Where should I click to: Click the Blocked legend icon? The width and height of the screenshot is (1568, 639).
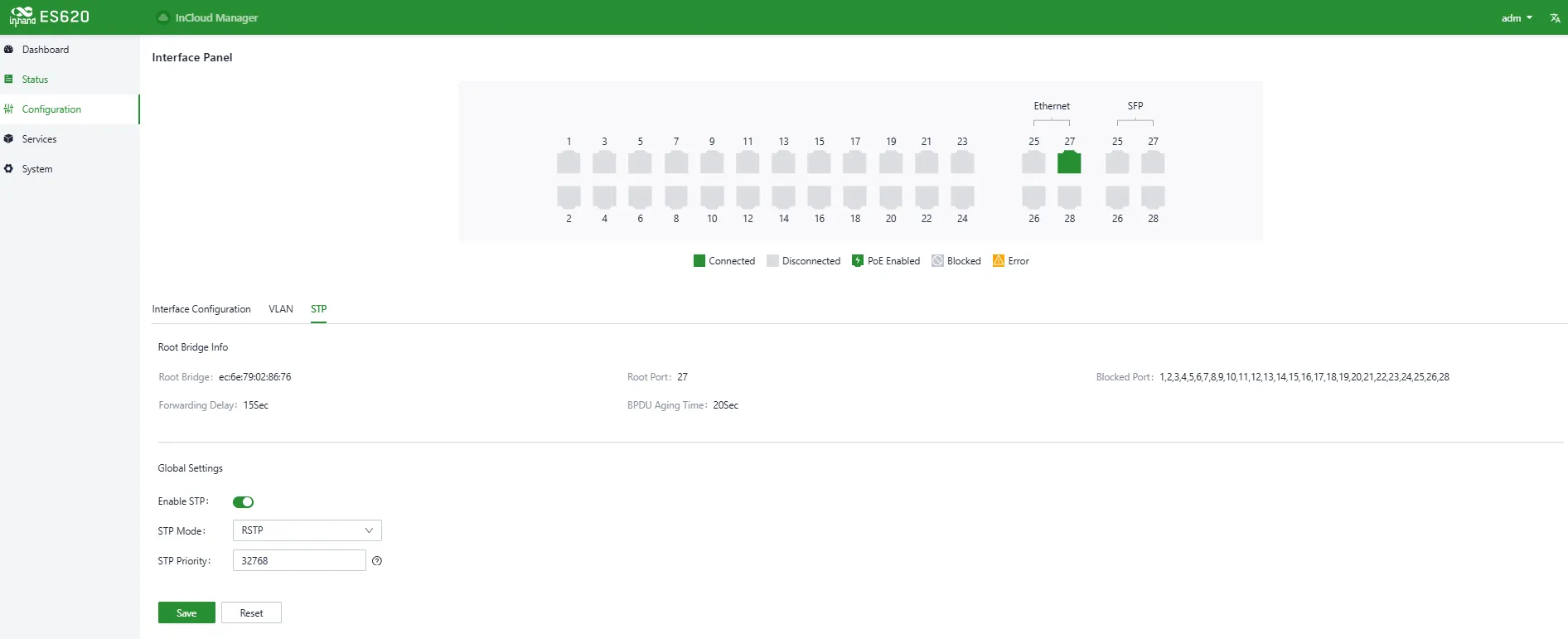(x=937, y=261)
